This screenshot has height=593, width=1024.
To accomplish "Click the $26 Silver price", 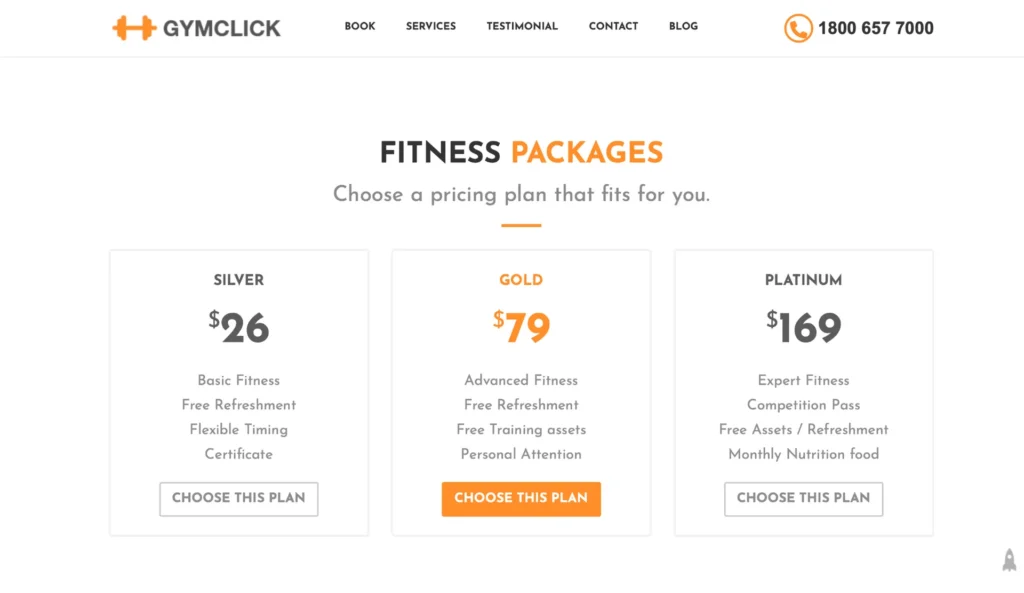I will pyautogui.click(x=239, y=327).
